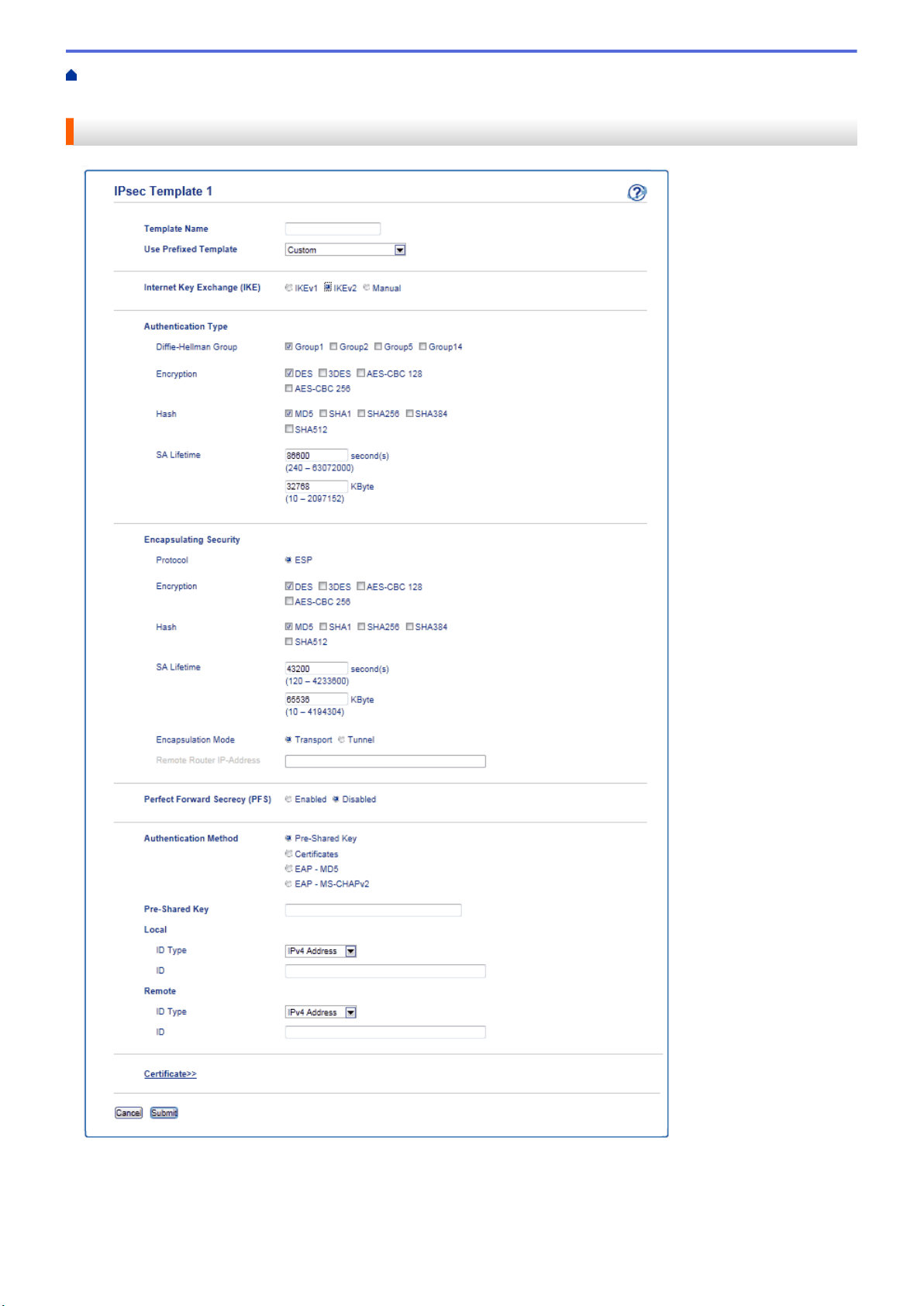This screenshot has height=1306, width=924.
Task: Toggle MD5 under Encapsulating Security Hash
Action: (289, 626)
